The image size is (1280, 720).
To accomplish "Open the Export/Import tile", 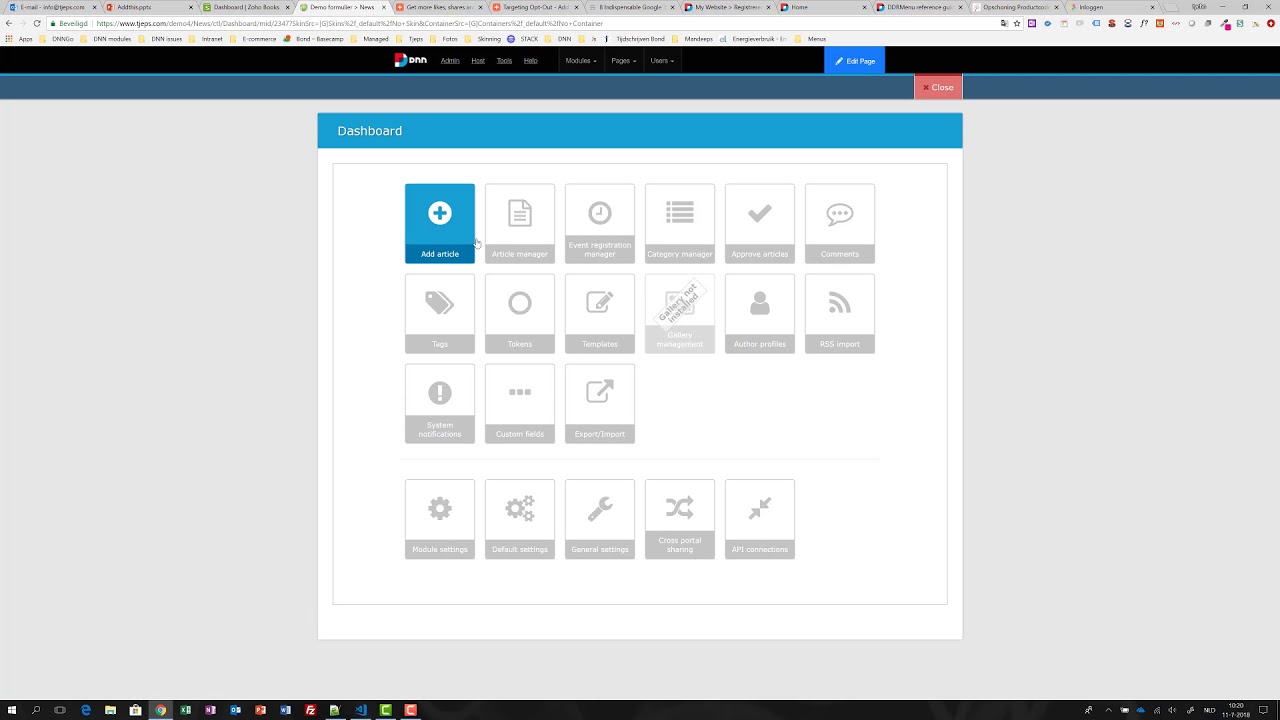I will 600,404.
